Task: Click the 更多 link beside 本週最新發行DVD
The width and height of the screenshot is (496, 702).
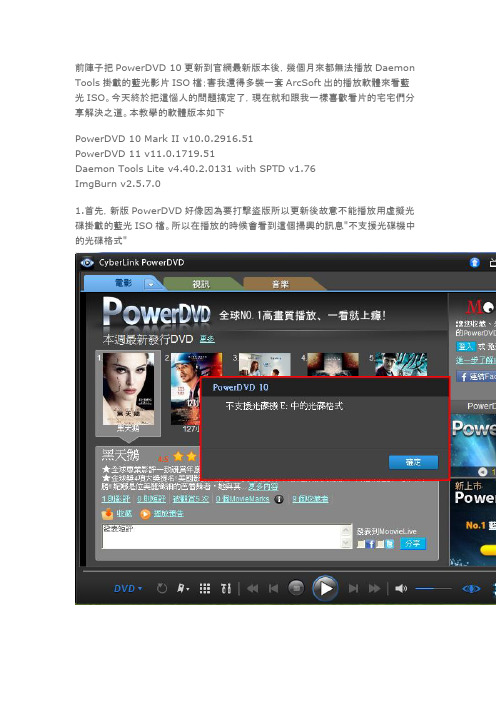Action: click(x=207, y=339)
